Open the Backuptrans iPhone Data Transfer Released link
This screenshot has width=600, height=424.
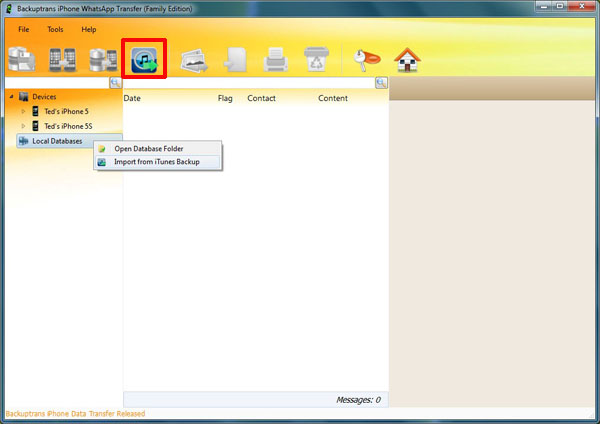click(75, 414)
